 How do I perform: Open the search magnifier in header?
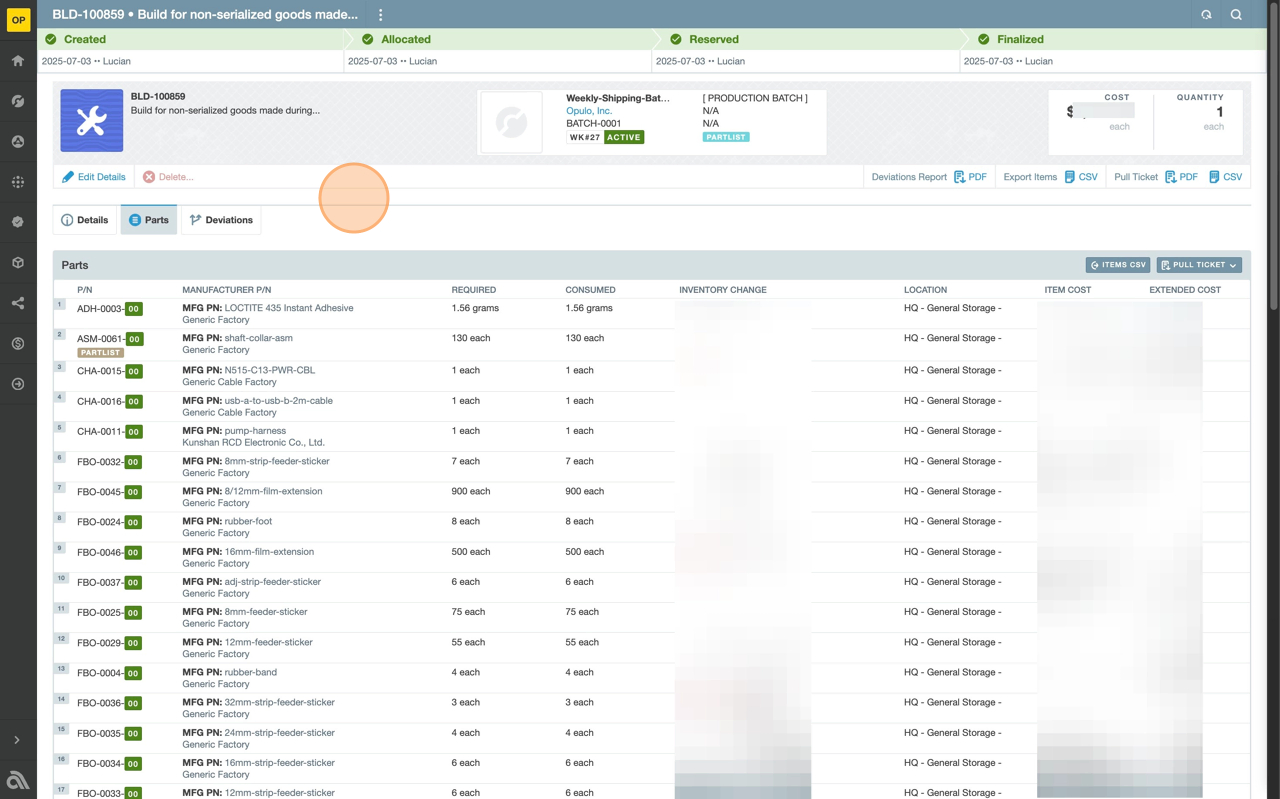pos(1236,15)
